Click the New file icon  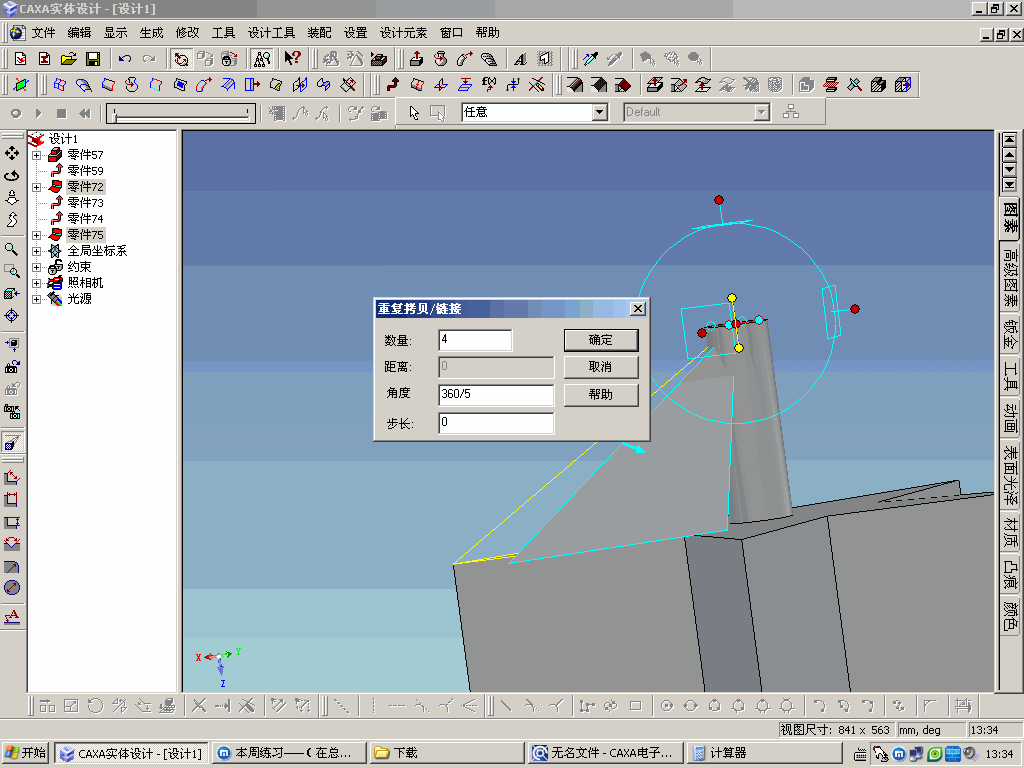point(20,59)
